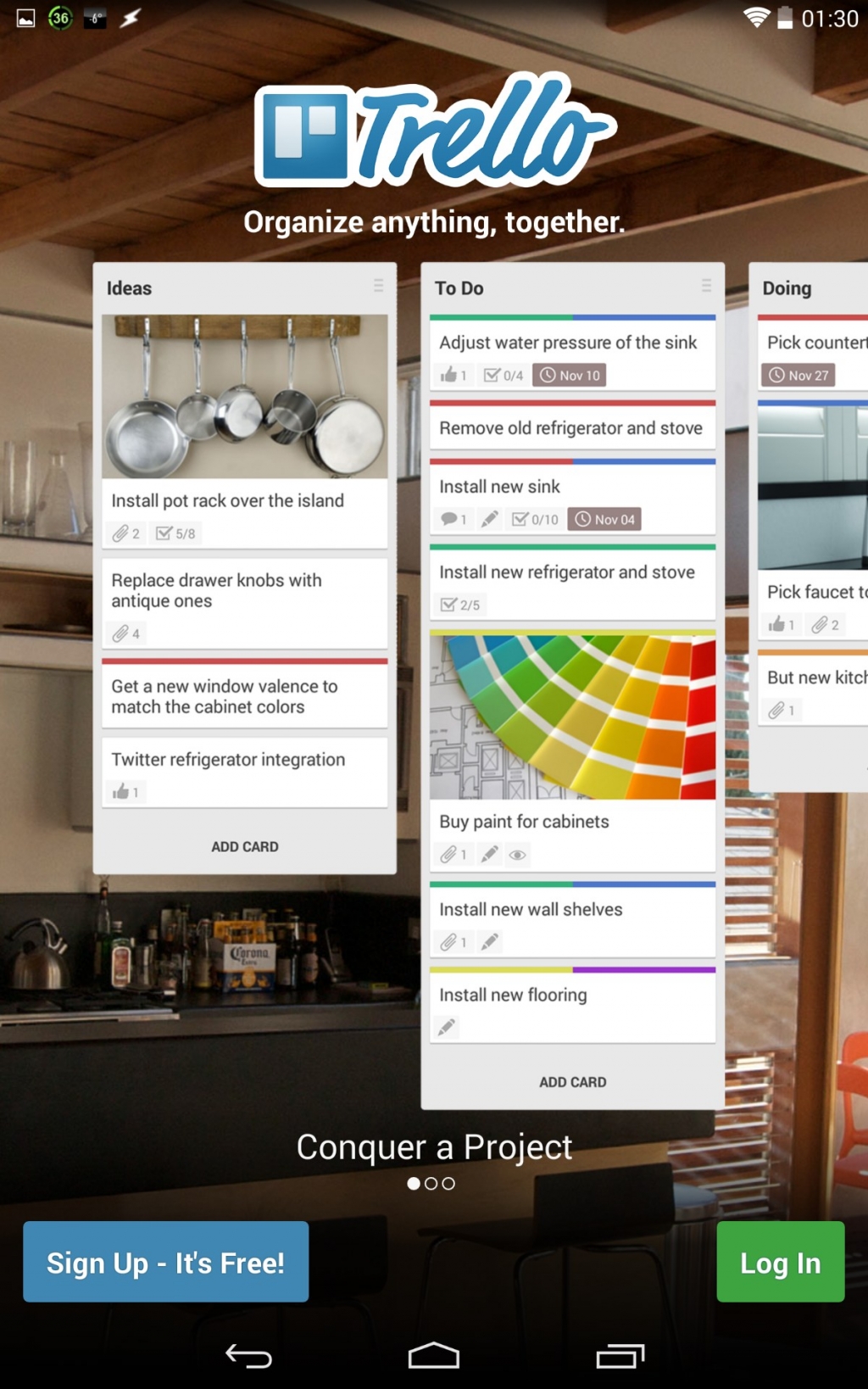Screen dimensions: 868x1389
Task: Tap the Doing list header
Action: (787, 287)
